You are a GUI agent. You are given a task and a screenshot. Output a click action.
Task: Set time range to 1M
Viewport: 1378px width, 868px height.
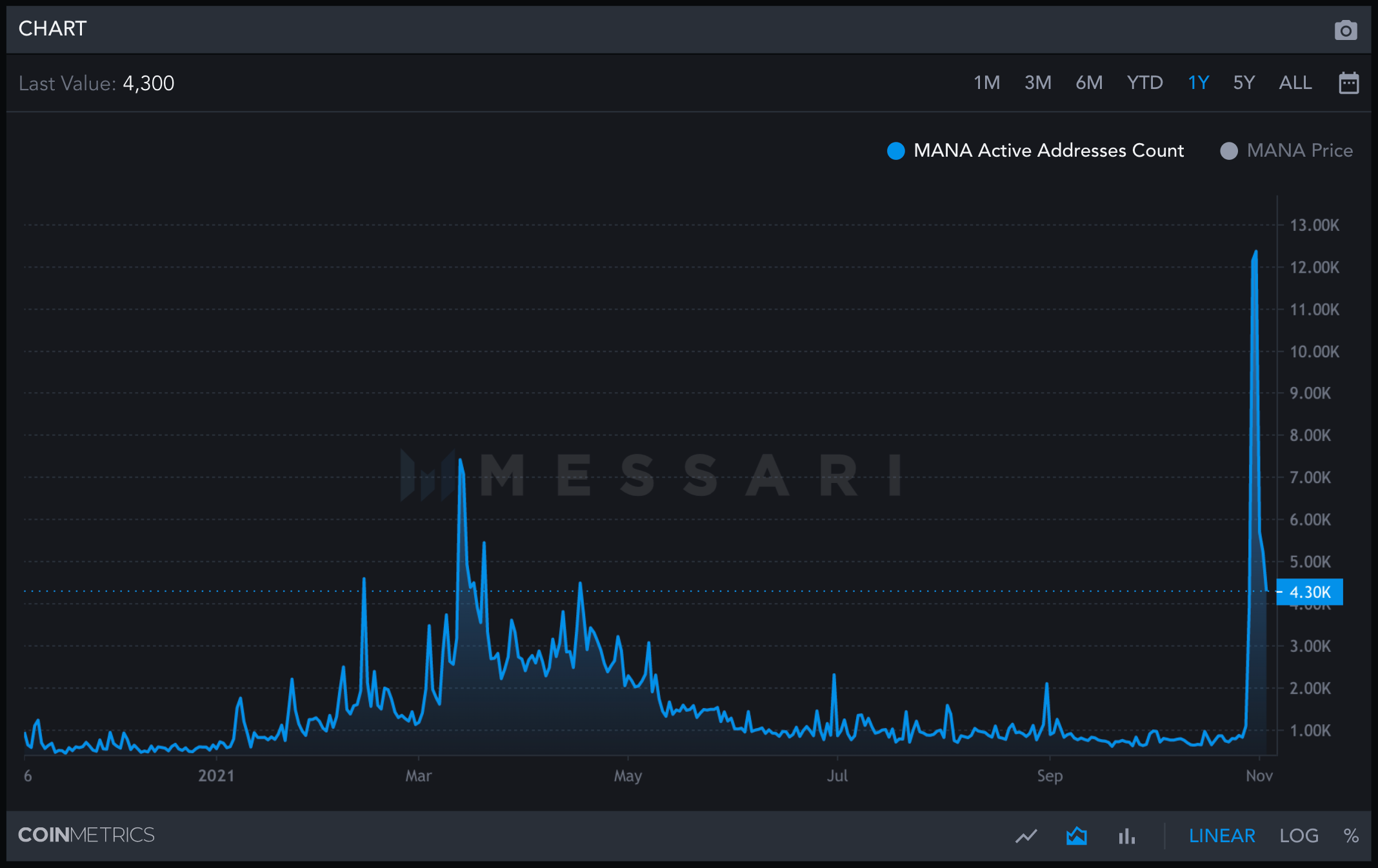click(x=986, y=83)
